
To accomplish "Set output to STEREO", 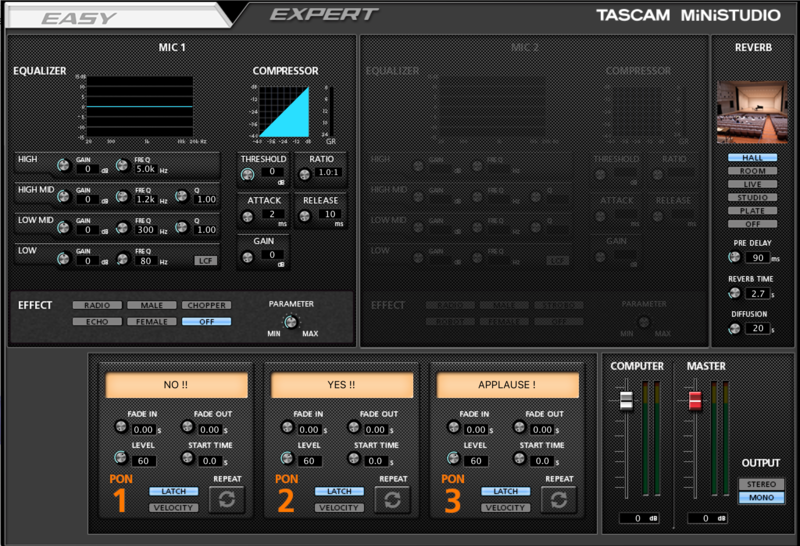I will (x=761, y=484).
